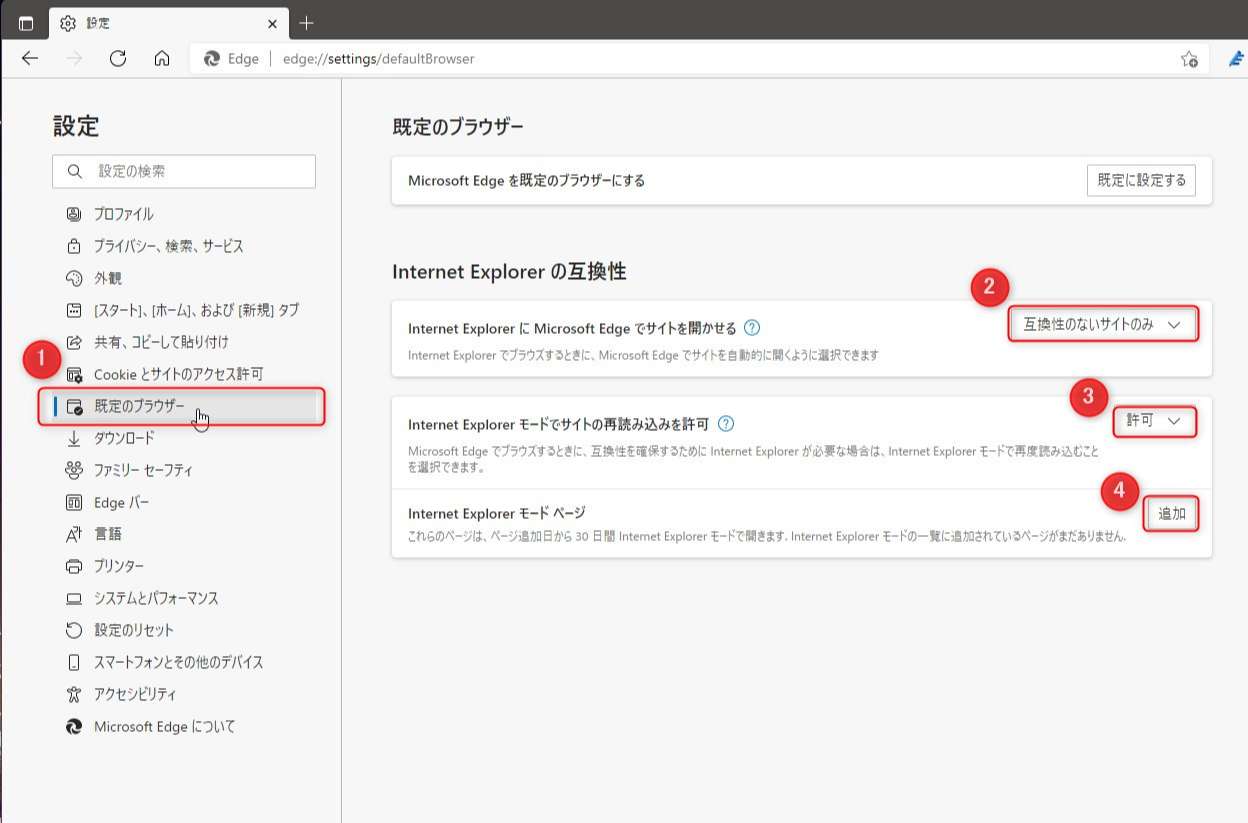The height and width of the screenshot is (823, 1248).
Task: Click the Forward arrow icon
Action: (x=74, y=58)
